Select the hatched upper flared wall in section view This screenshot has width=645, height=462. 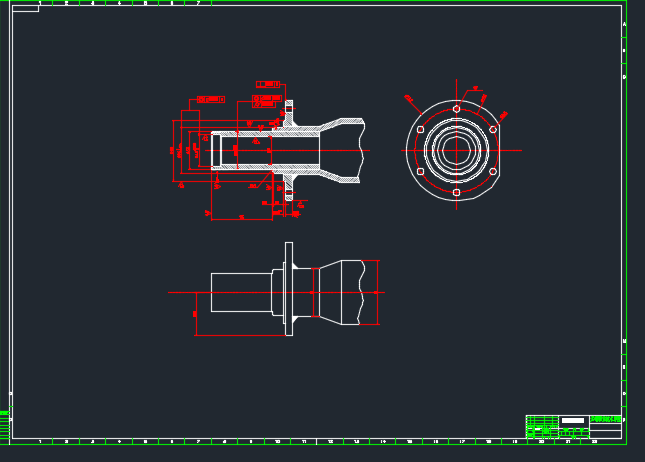click(342, 123)
